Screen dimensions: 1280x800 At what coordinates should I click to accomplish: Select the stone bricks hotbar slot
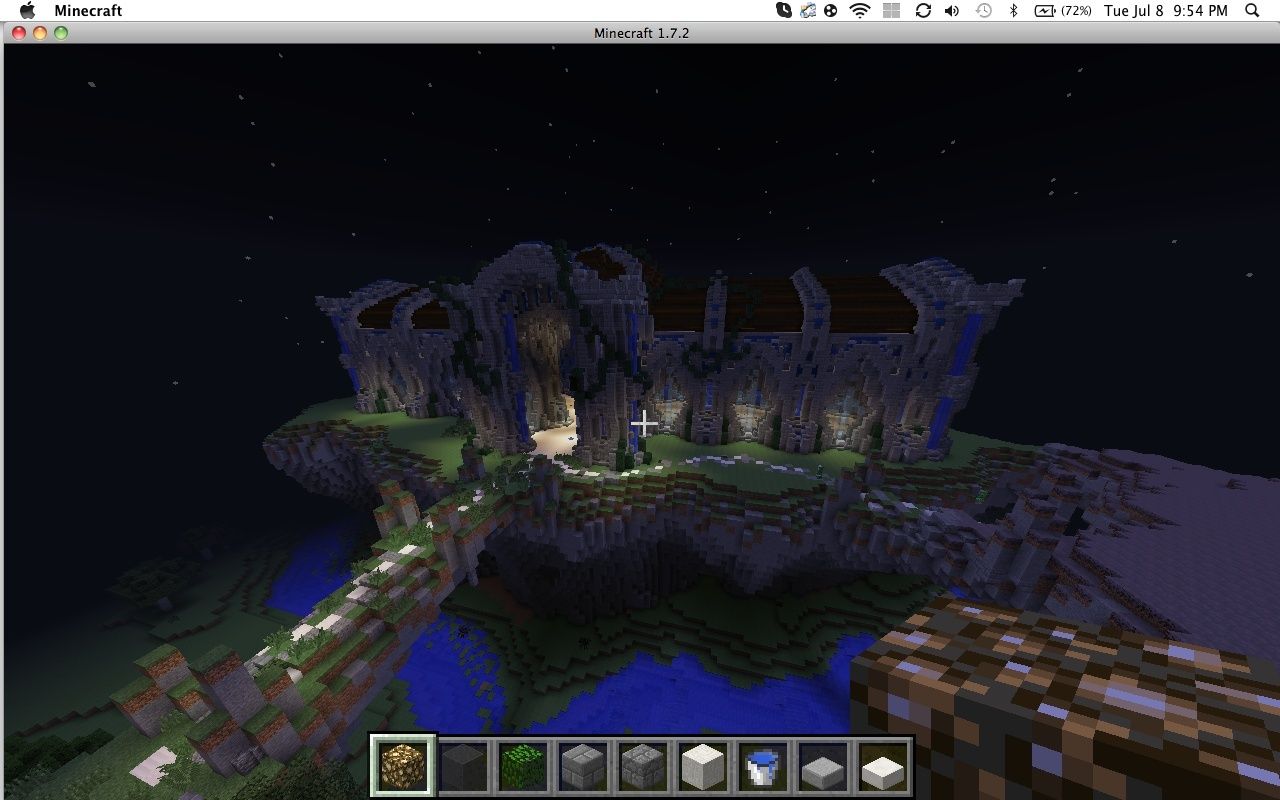pyautogui.click(x=583, y=766)
